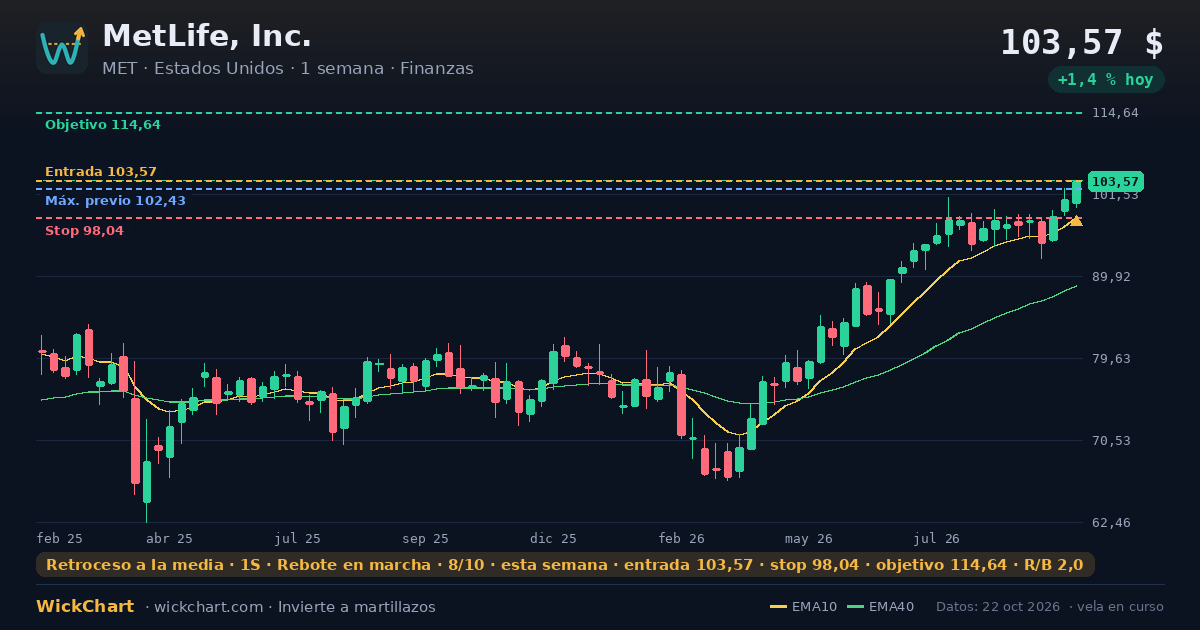Click the orange triangle marker near latest candle
This screenshot has height=630, width=1200.
click(x=1076, y=220)
